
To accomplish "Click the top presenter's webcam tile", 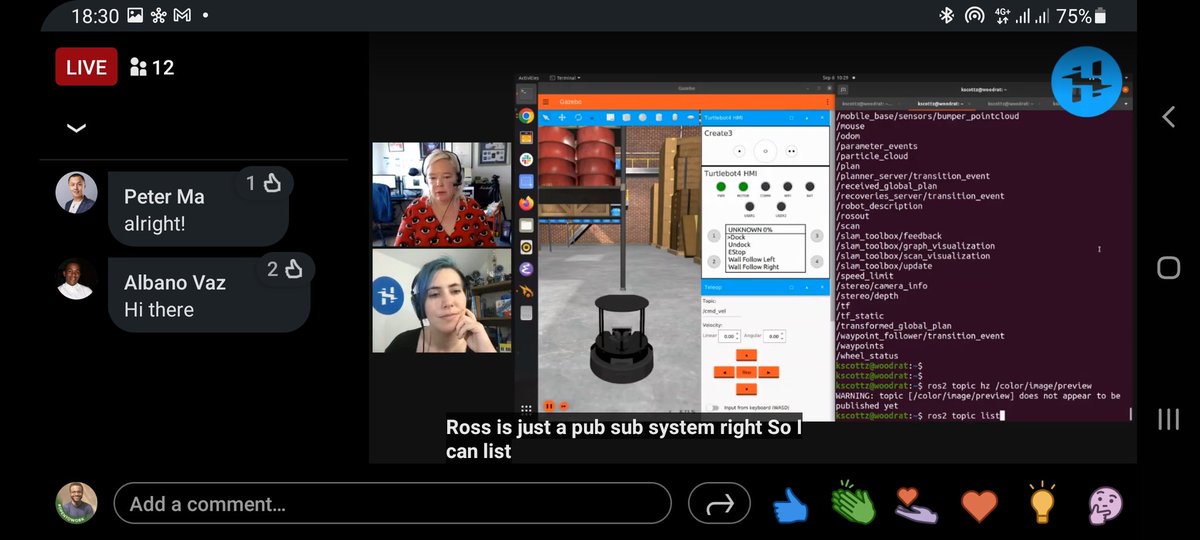I will pos(443,195).
